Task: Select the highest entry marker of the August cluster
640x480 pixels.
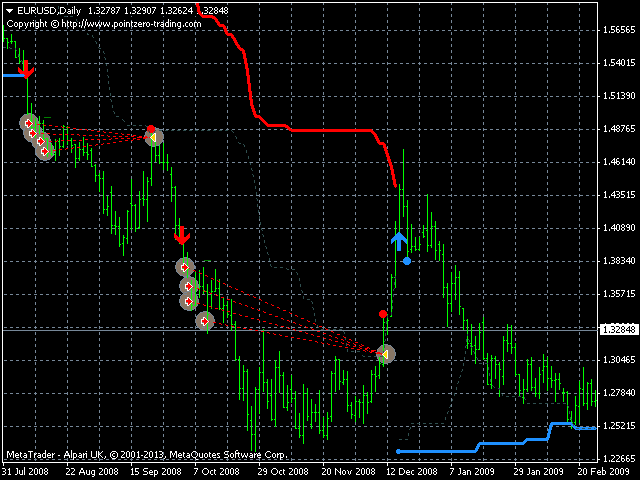Action: pyautogui.click(x=29, y=122)
